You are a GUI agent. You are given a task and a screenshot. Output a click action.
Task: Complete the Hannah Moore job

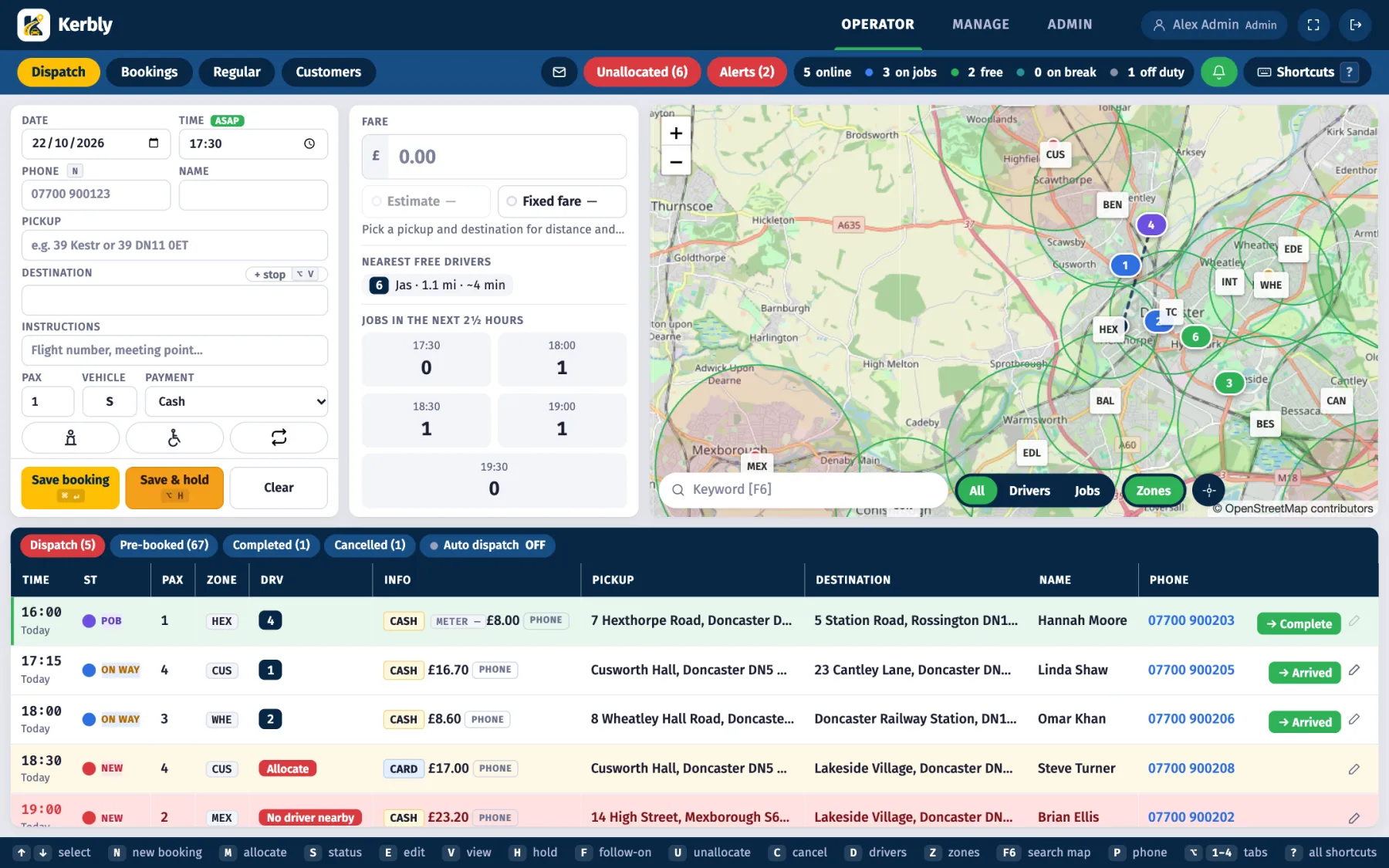[x=1299, y=623]
